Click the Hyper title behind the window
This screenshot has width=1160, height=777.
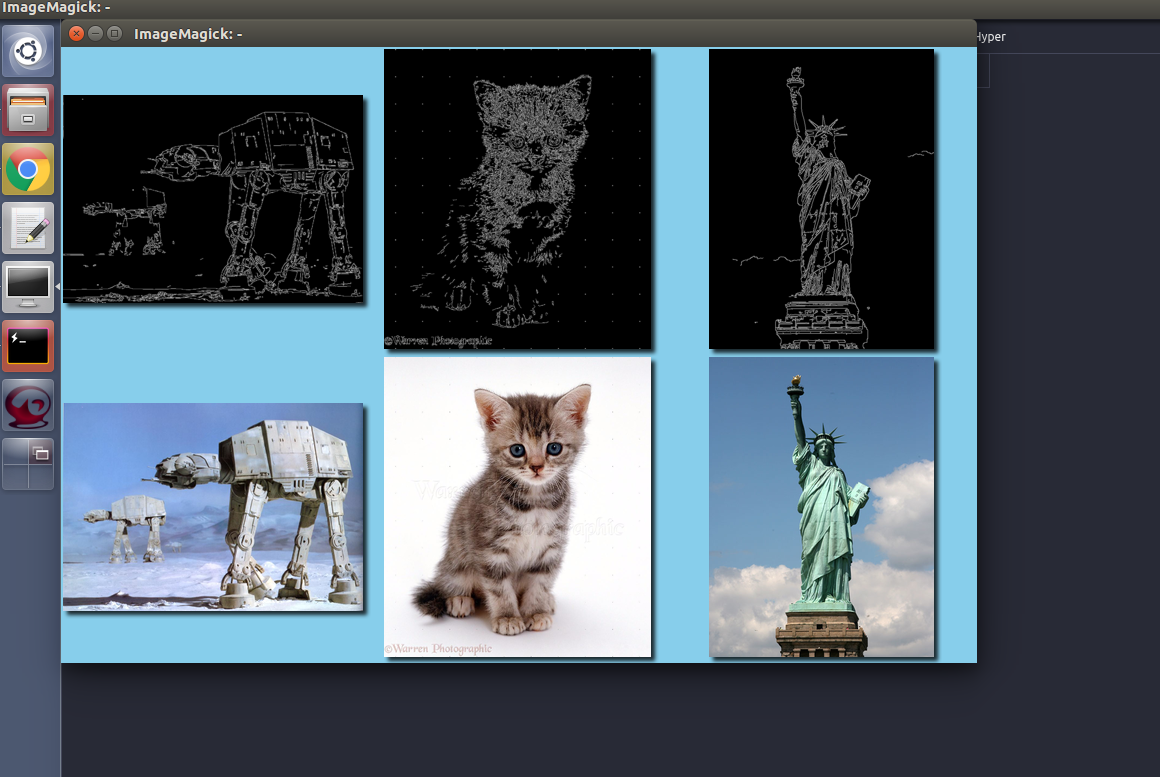point(990,37)
